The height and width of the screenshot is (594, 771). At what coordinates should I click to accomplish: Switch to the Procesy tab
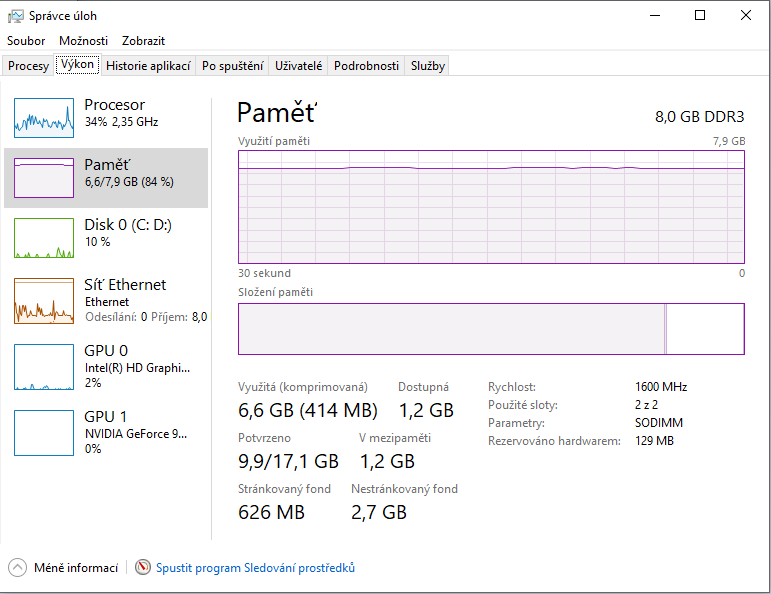[28, 66]
